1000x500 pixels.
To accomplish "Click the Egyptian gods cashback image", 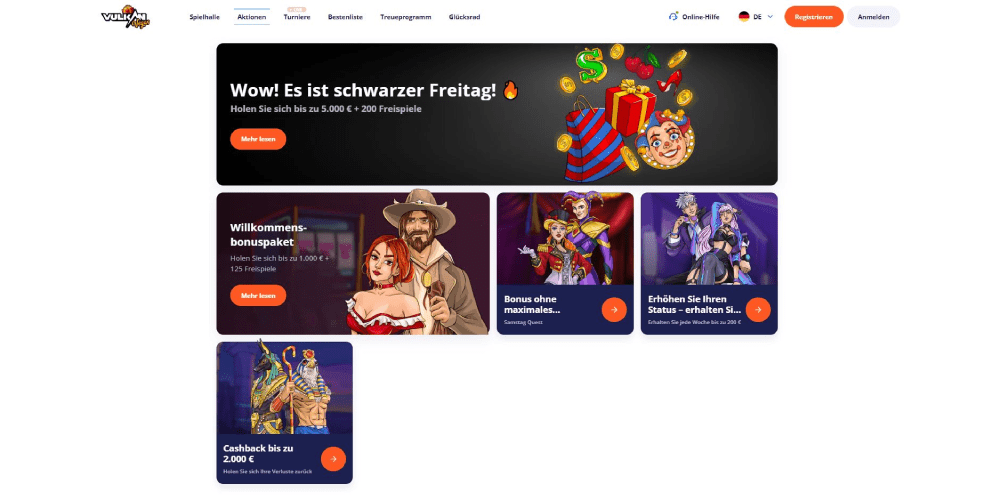I will [x=284, y=388].
